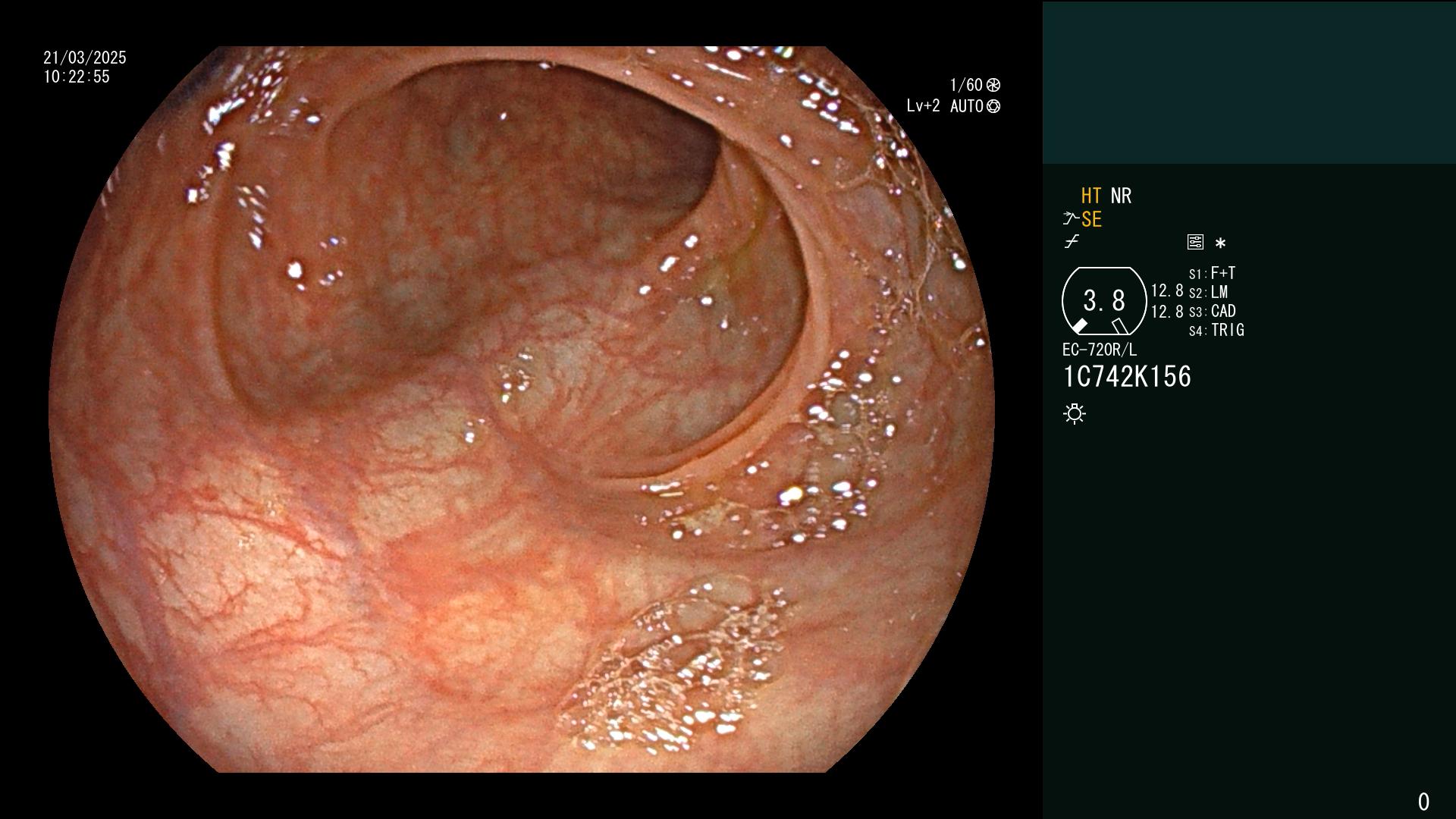Click the lower 12.8 value
The image size is (1456, 819).
tap(1167, 312)
